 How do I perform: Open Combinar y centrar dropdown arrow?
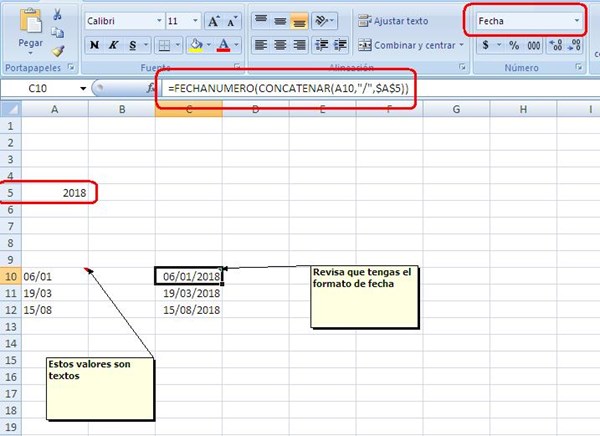point(461,45)
